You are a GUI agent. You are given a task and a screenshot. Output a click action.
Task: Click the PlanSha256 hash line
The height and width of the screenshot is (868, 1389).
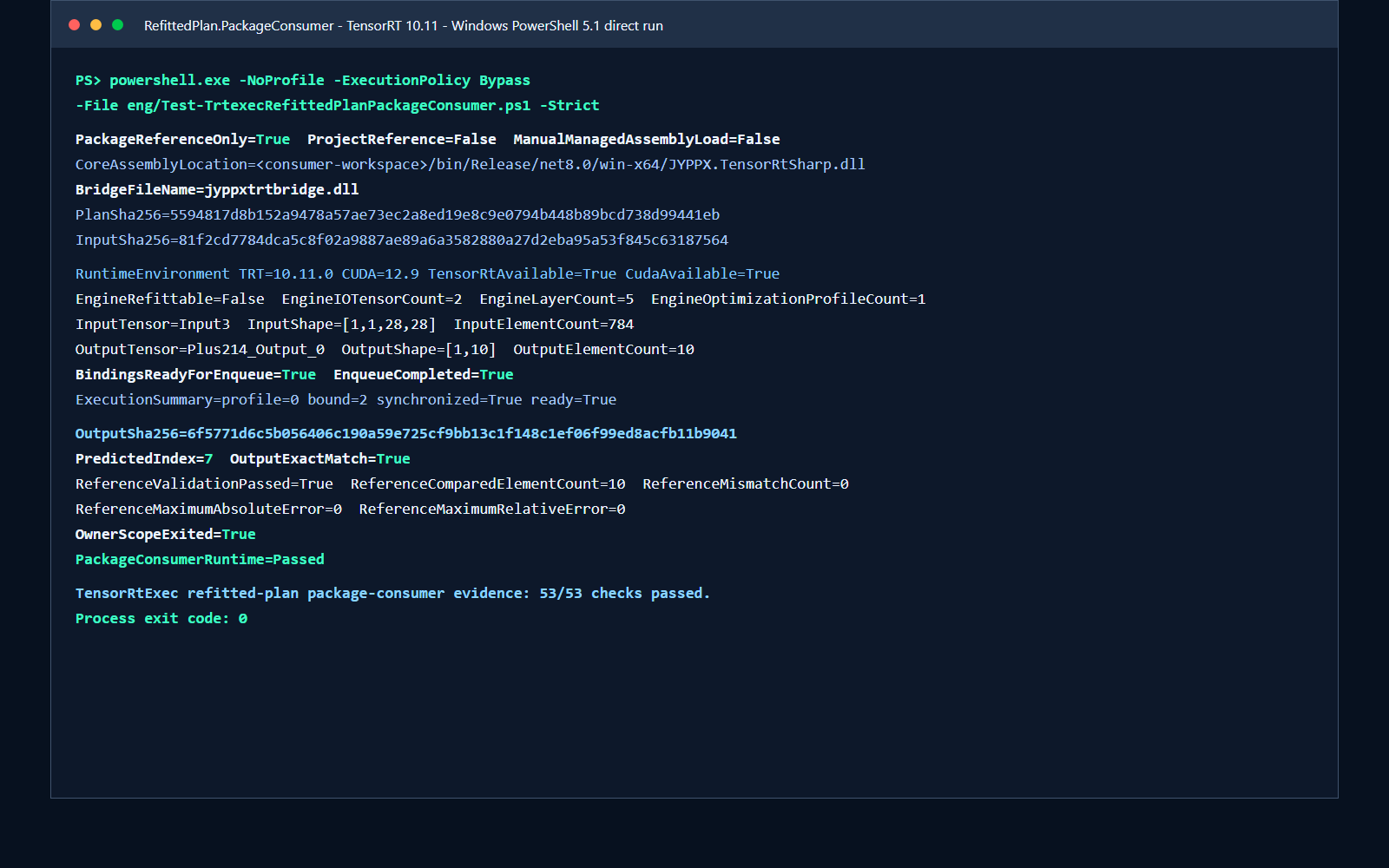click(398, 215)
